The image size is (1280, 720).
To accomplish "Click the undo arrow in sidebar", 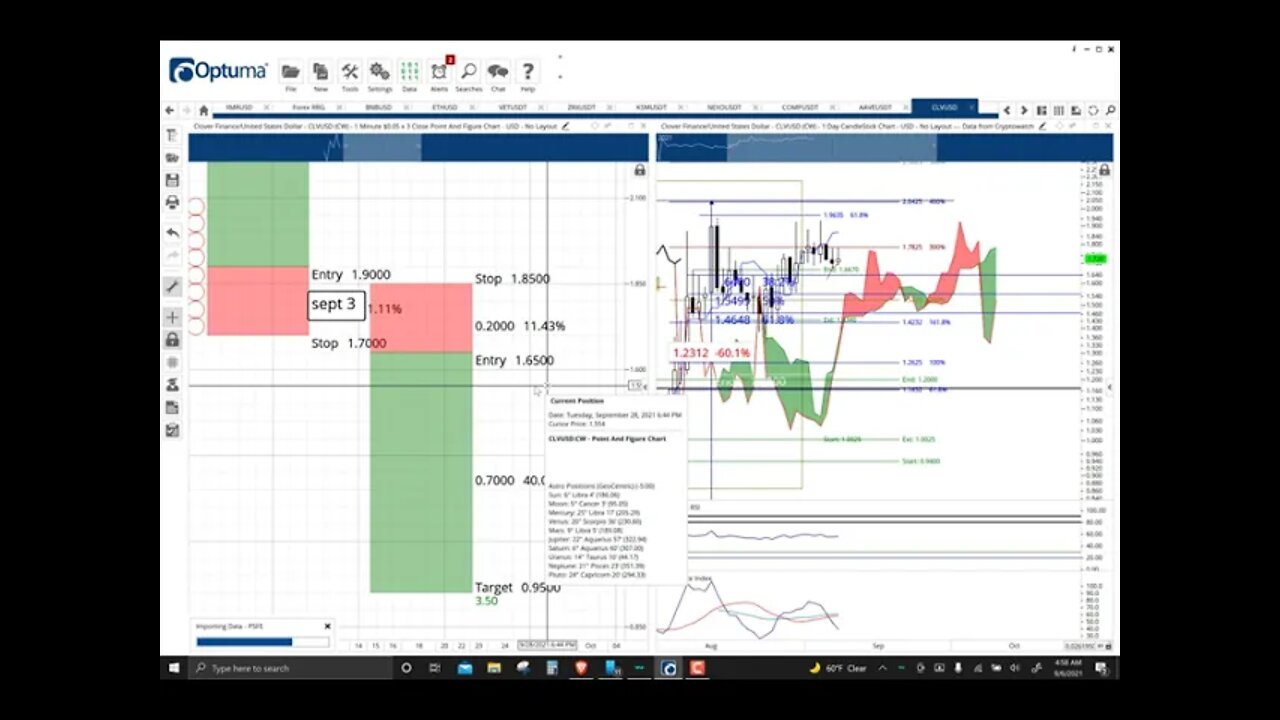I will [x=172, y=232].
